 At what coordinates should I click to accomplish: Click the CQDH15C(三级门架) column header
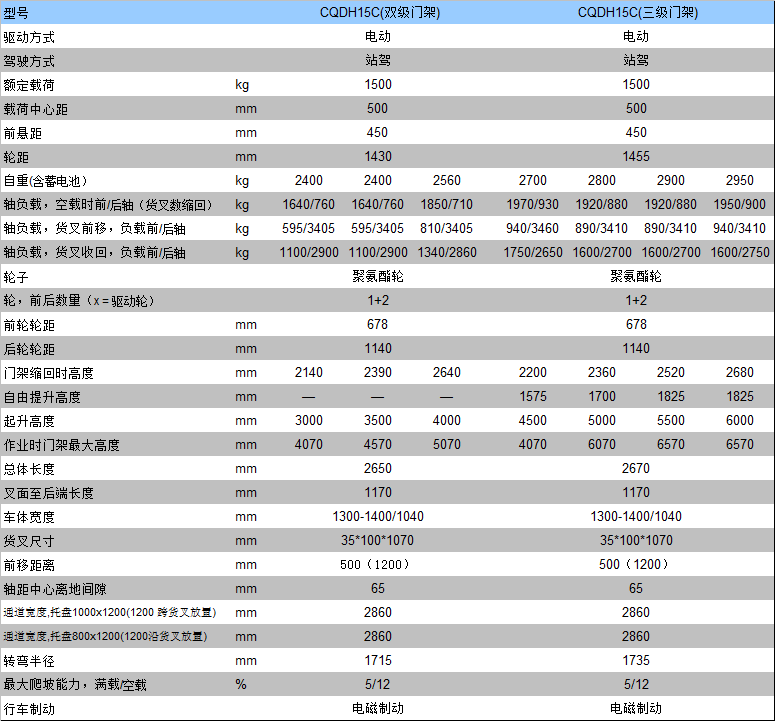(x=637, y=13)
